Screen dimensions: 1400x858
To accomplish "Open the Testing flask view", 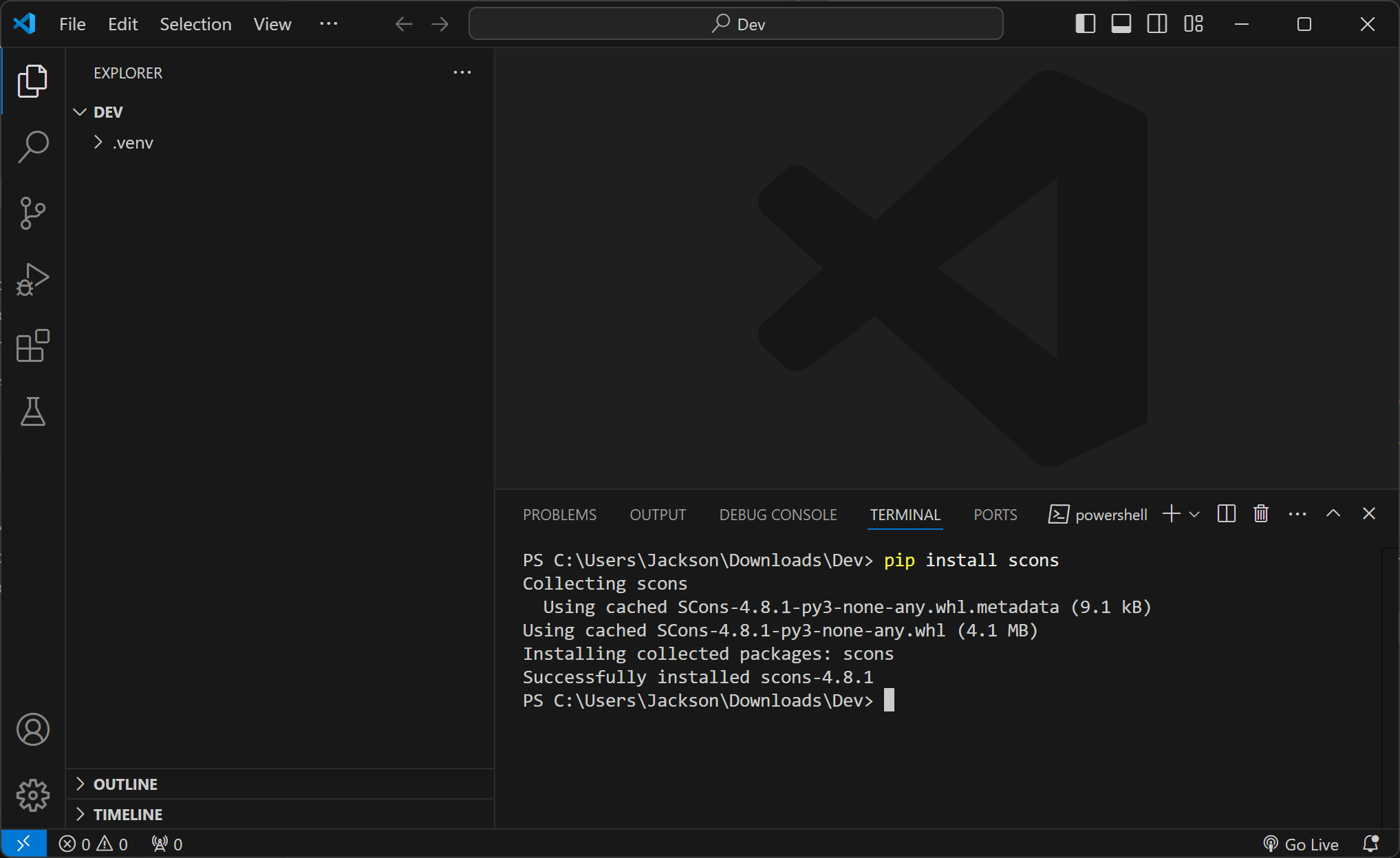I will point(32,411).
